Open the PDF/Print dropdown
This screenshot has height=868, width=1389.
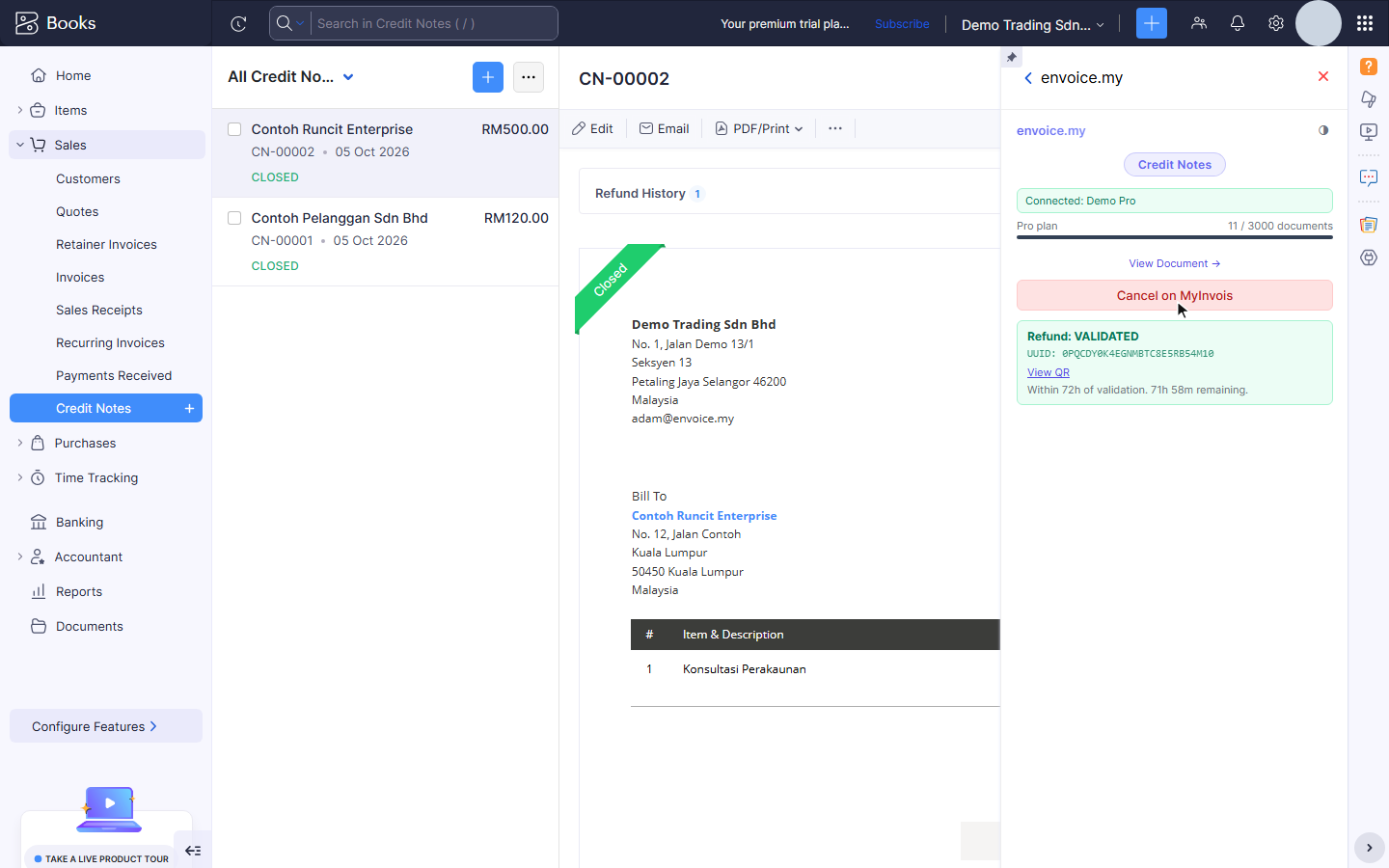click(x=759, y=128)
